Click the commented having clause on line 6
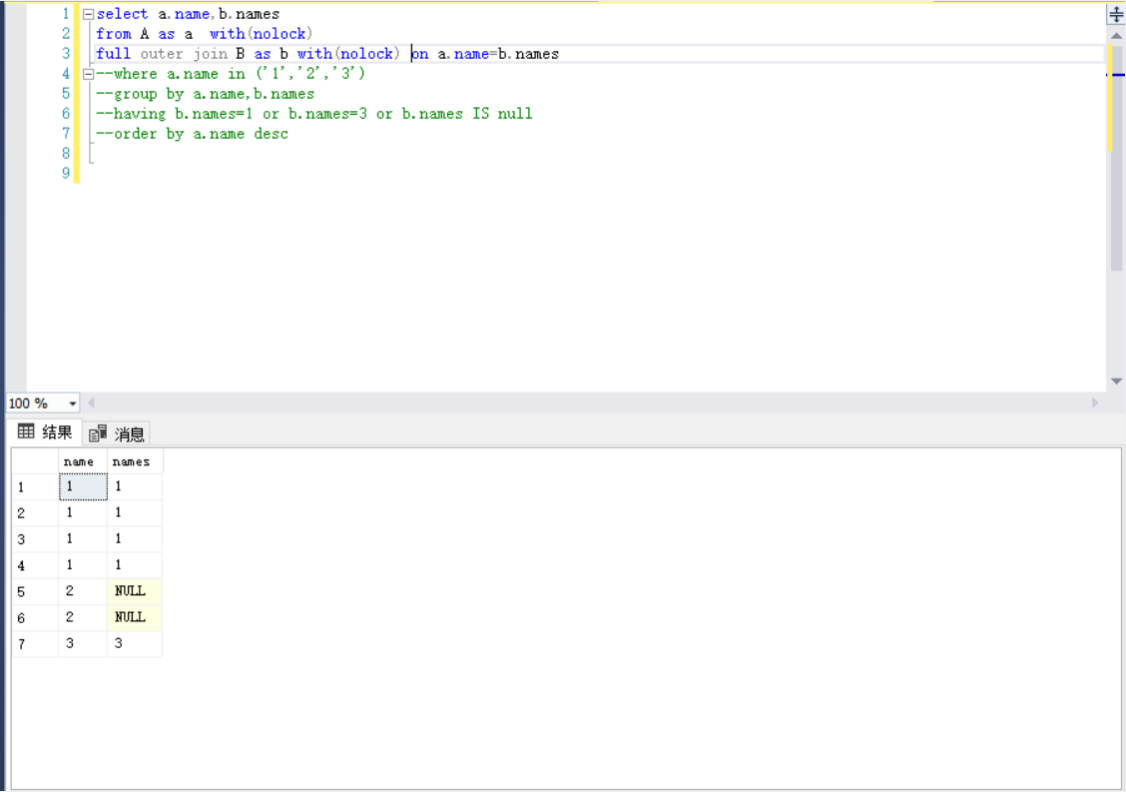 [x=315, y=113]
